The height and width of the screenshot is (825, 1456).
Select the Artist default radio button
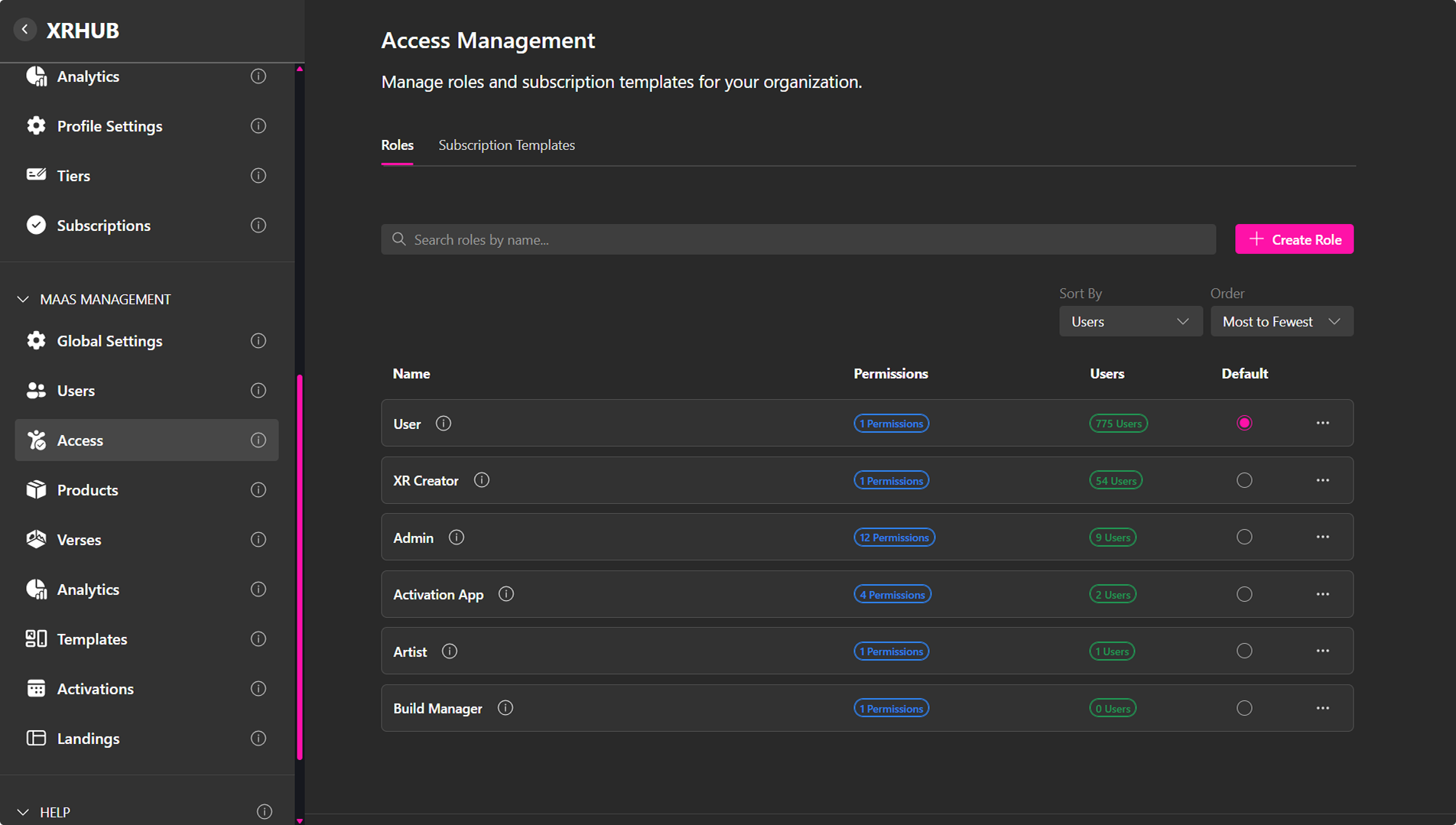point(1244,651)
